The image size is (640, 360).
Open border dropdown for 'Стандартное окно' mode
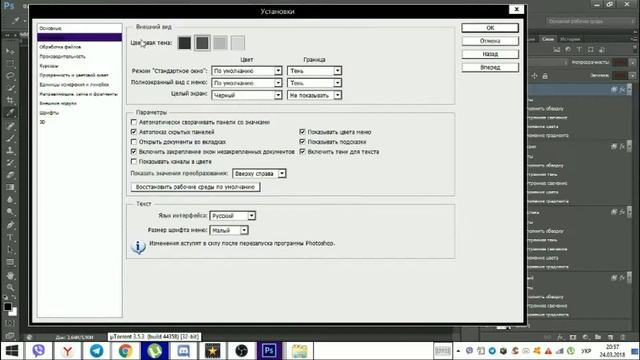314,71
